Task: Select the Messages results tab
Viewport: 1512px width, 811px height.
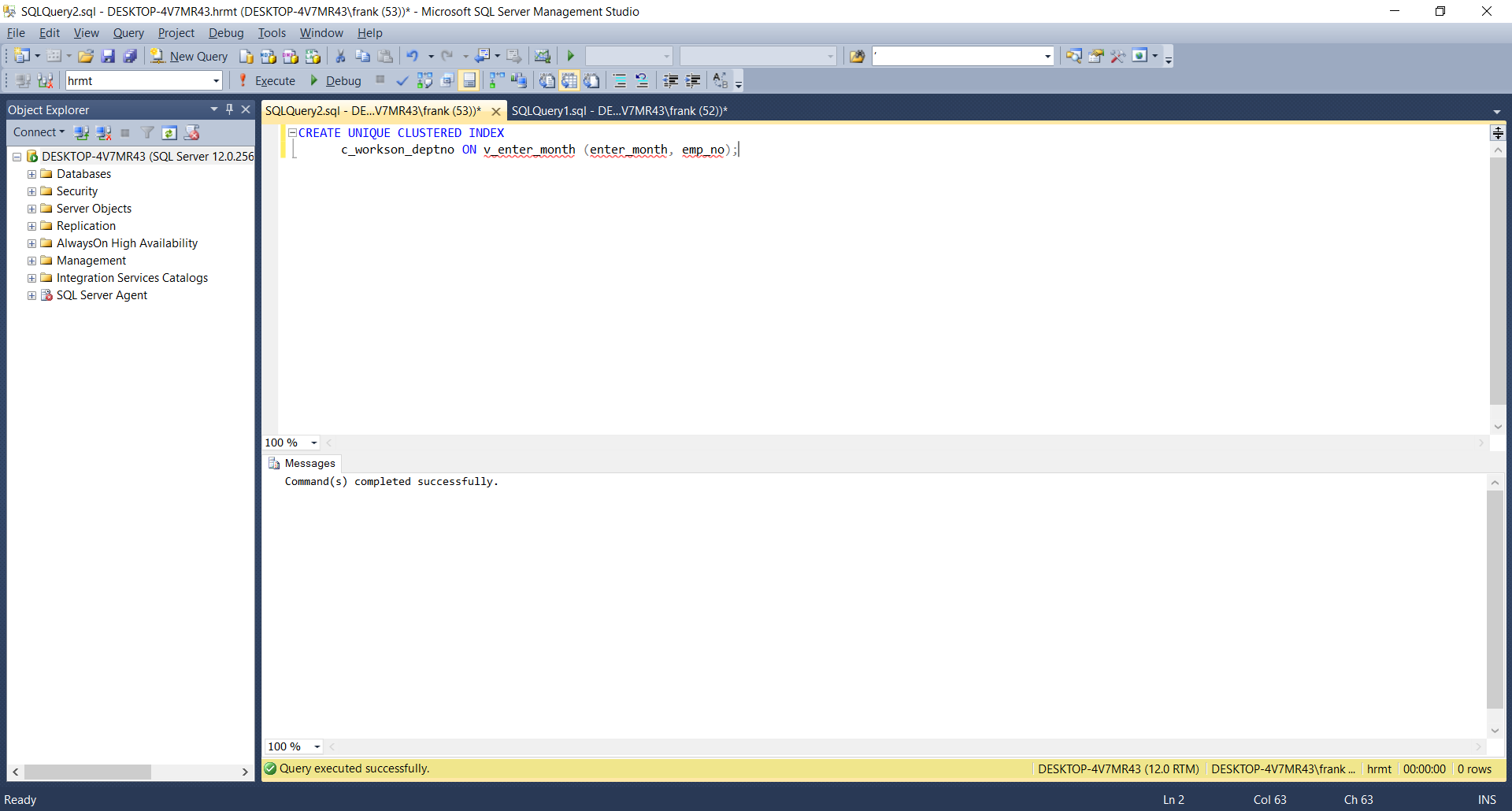Action: coord(302,464)
